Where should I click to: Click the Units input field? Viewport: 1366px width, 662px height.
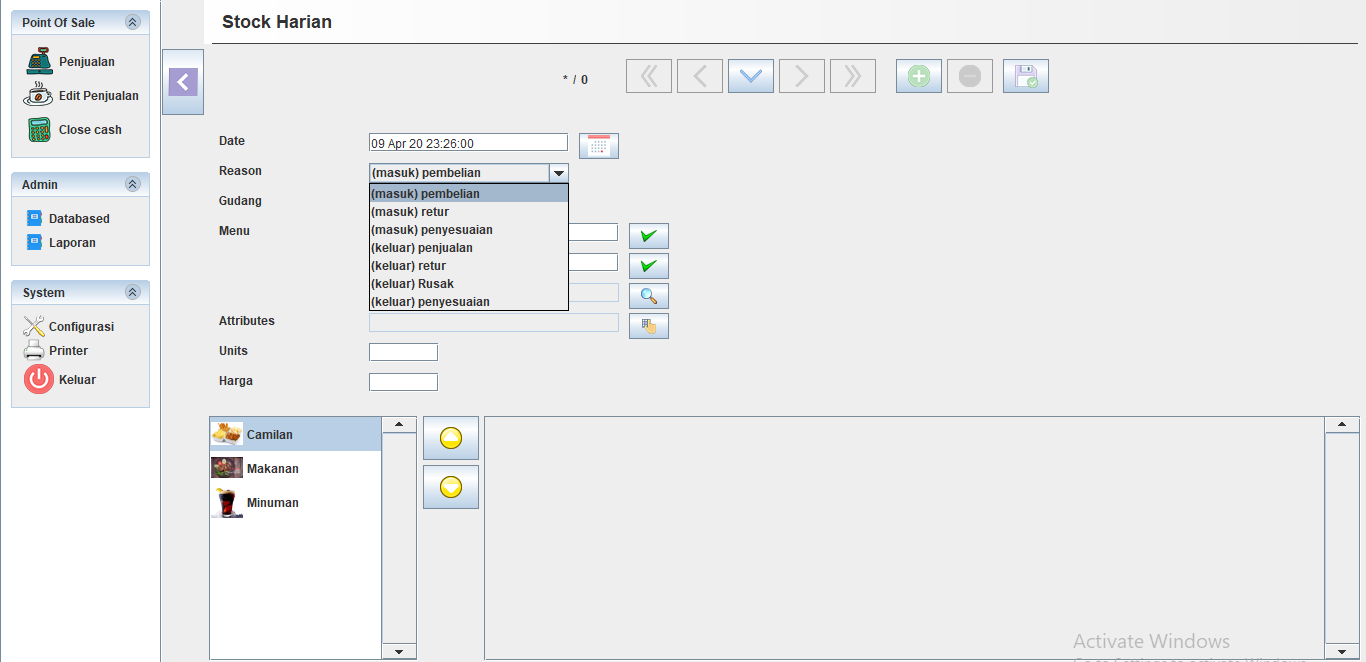403,352
